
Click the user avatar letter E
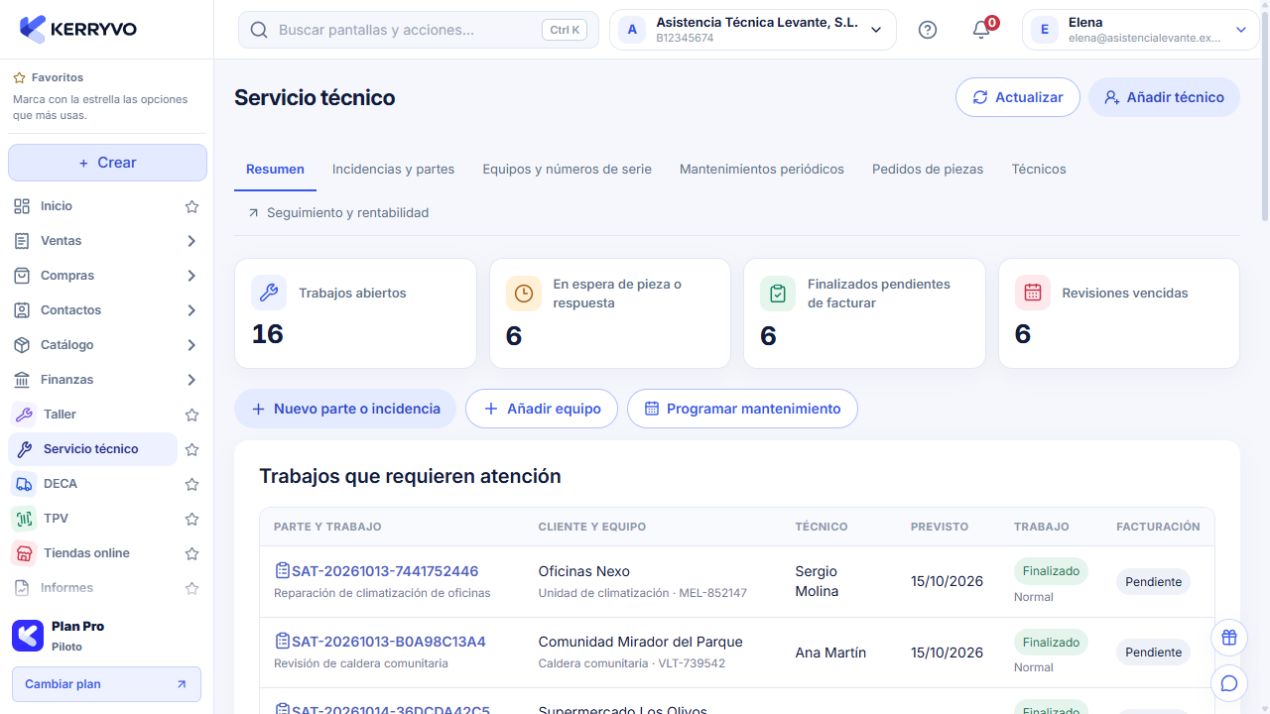point(1044,30)
